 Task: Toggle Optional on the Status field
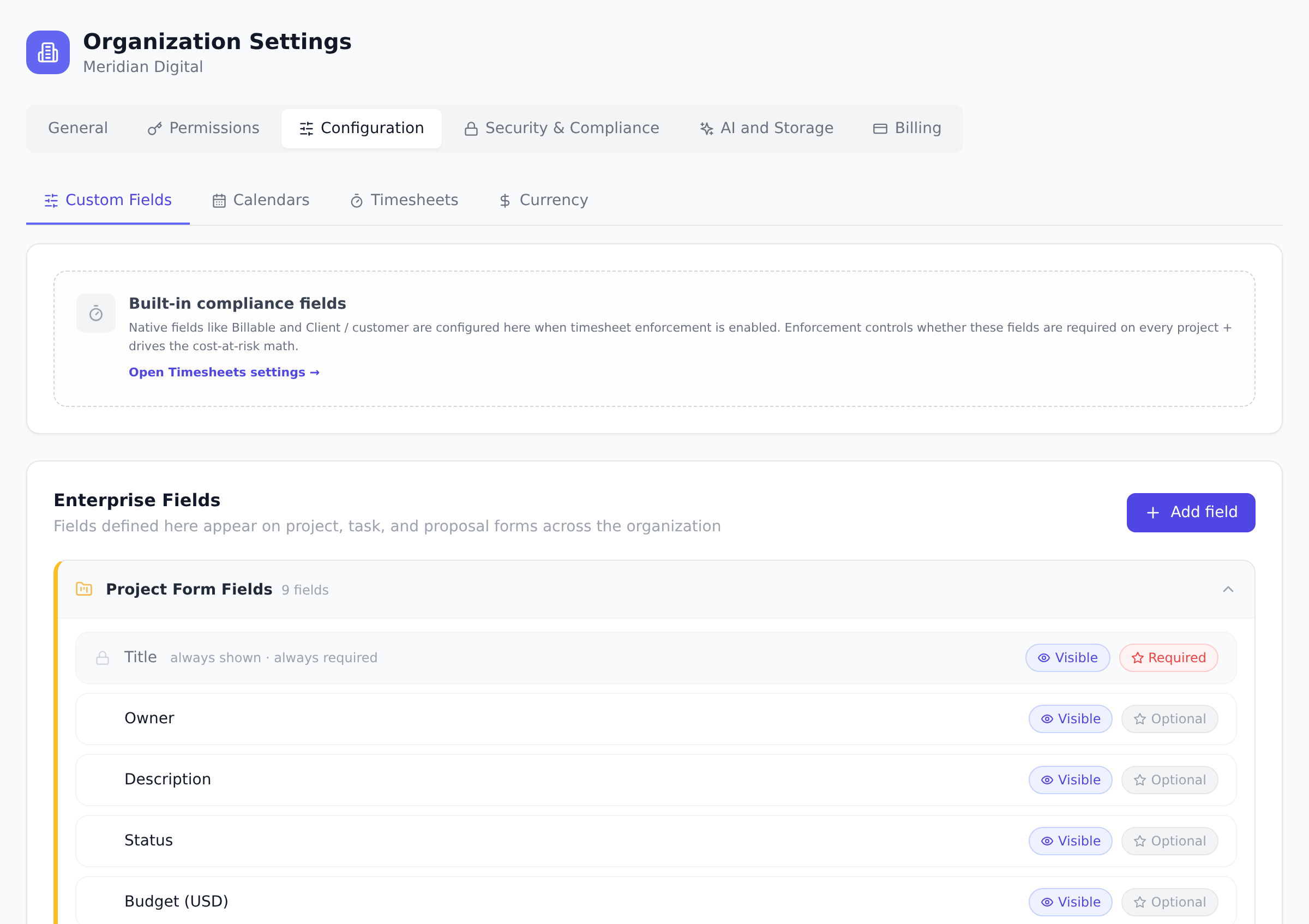pos(1169,841)
